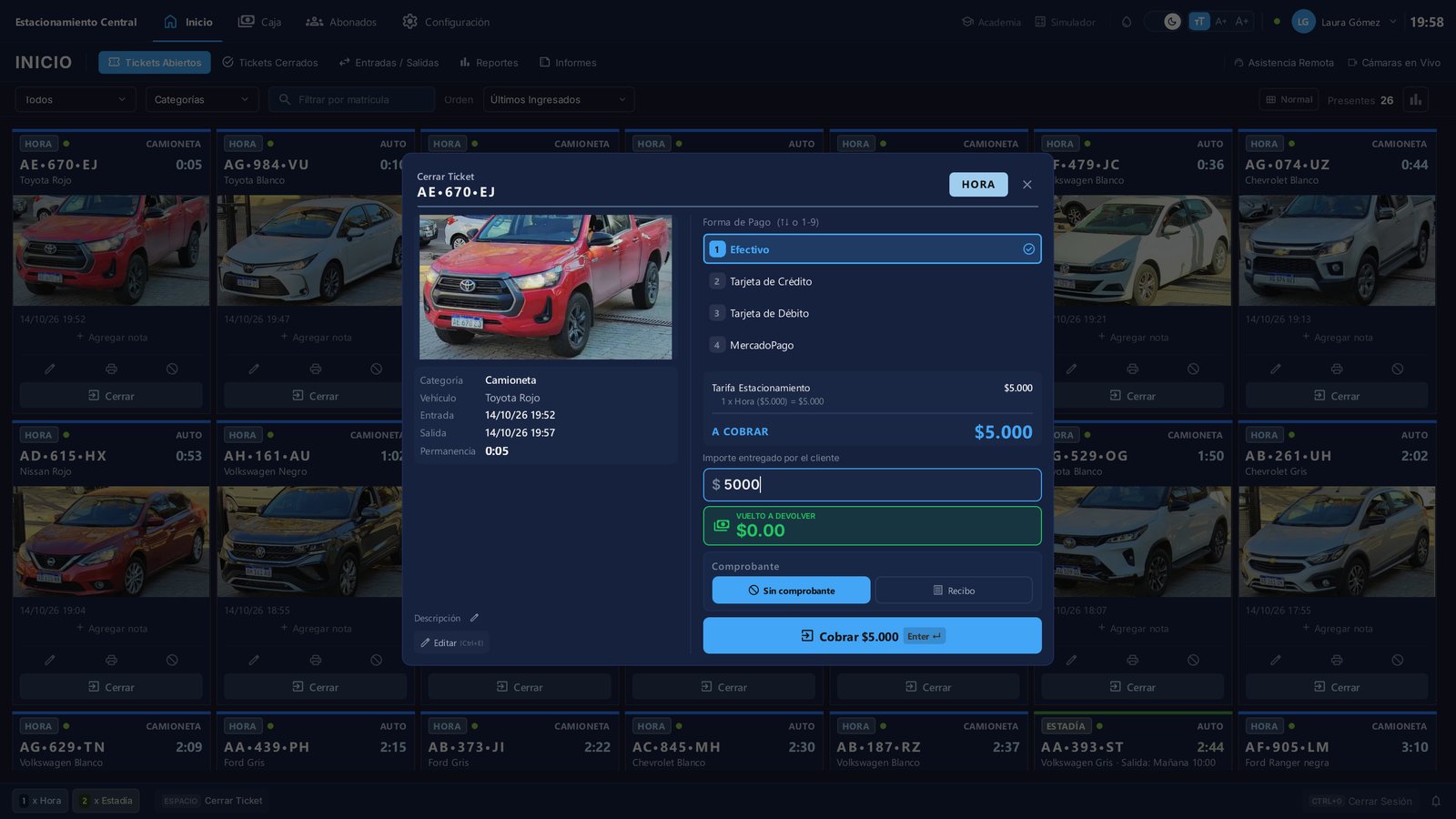Viewport: 1456px width, 819px height.
Task: Select the normal text size TT button
Action: (x=1199, y=22)
